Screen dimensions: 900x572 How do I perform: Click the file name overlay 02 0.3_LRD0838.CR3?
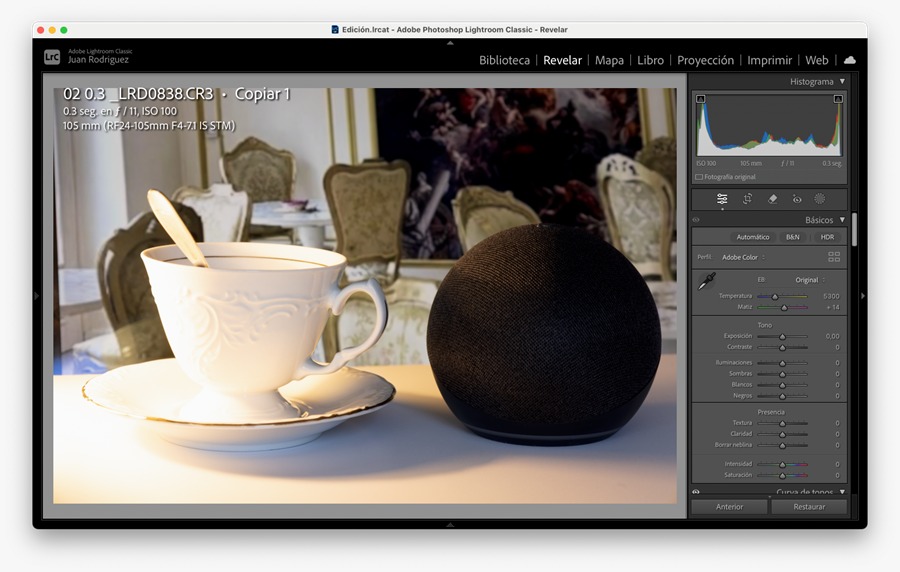click(138, 94)
